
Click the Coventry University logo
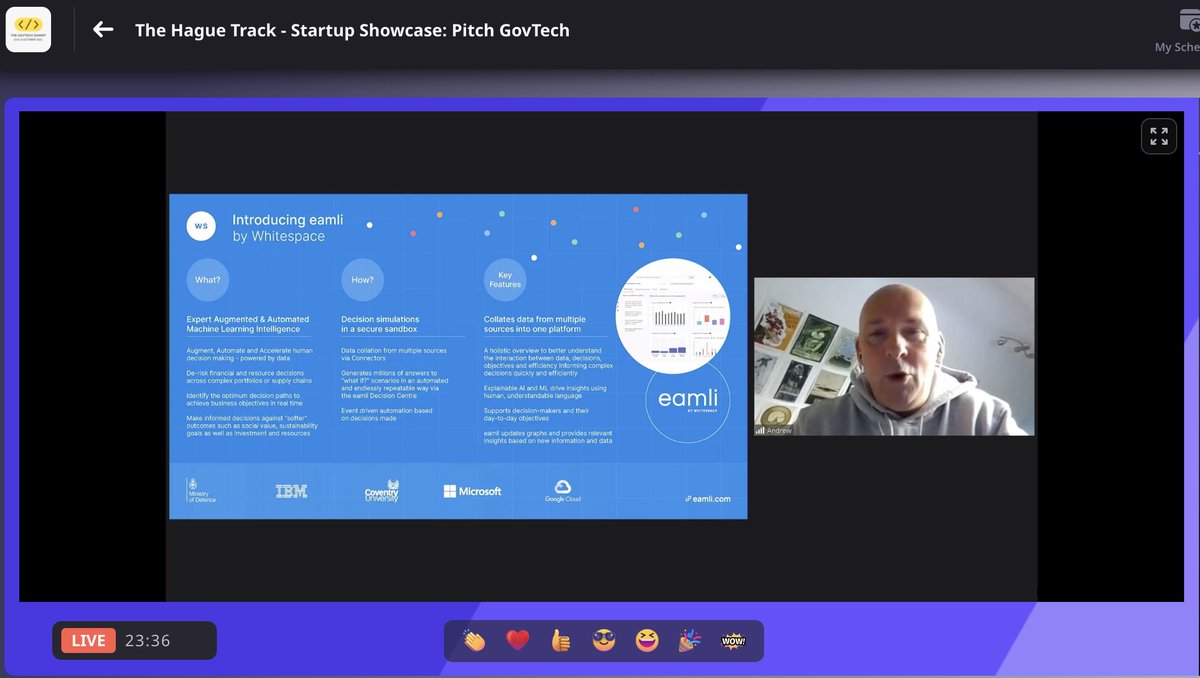click(382, 491)
